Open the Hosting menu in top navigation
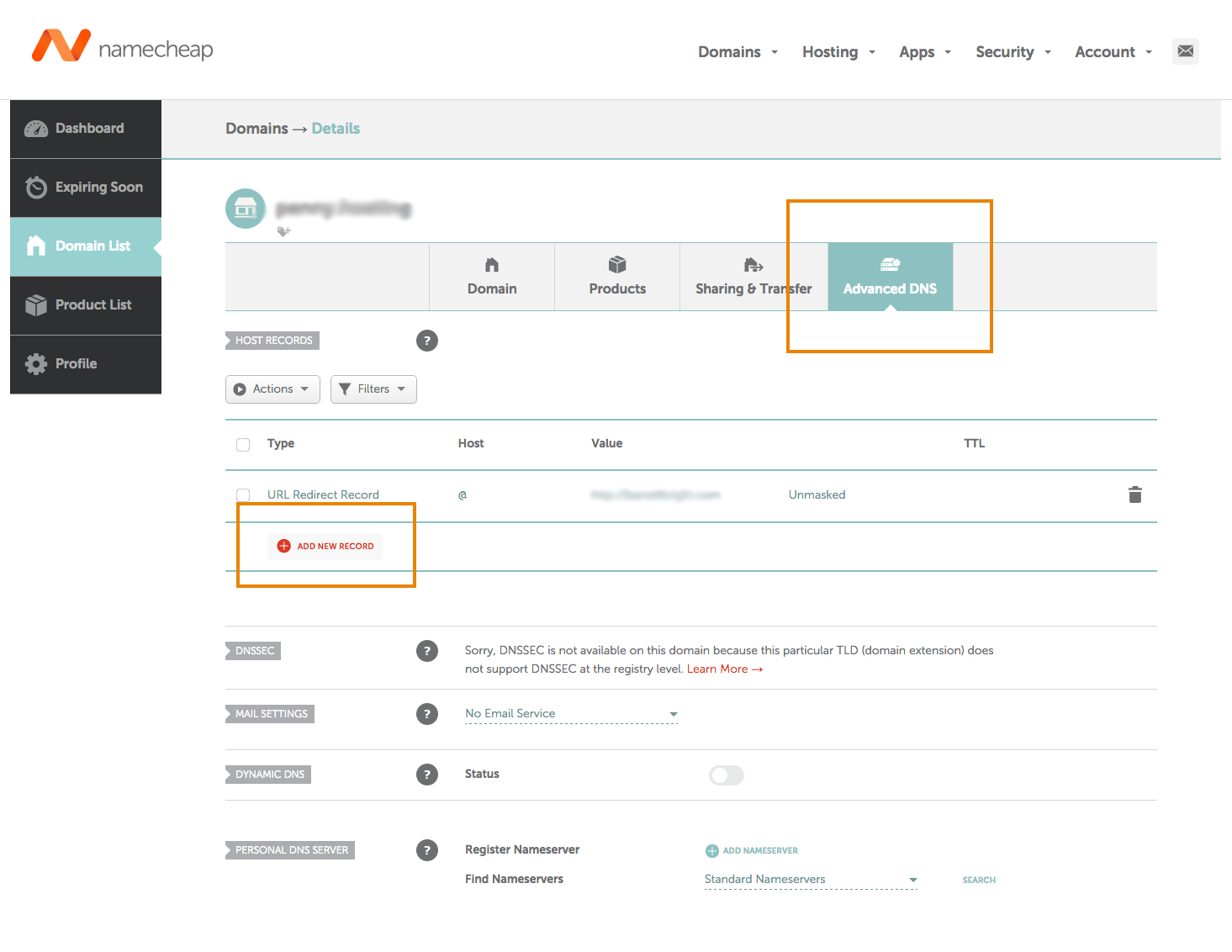The image size is (1232, 952). pyautogui.click(x=838, y=52)
